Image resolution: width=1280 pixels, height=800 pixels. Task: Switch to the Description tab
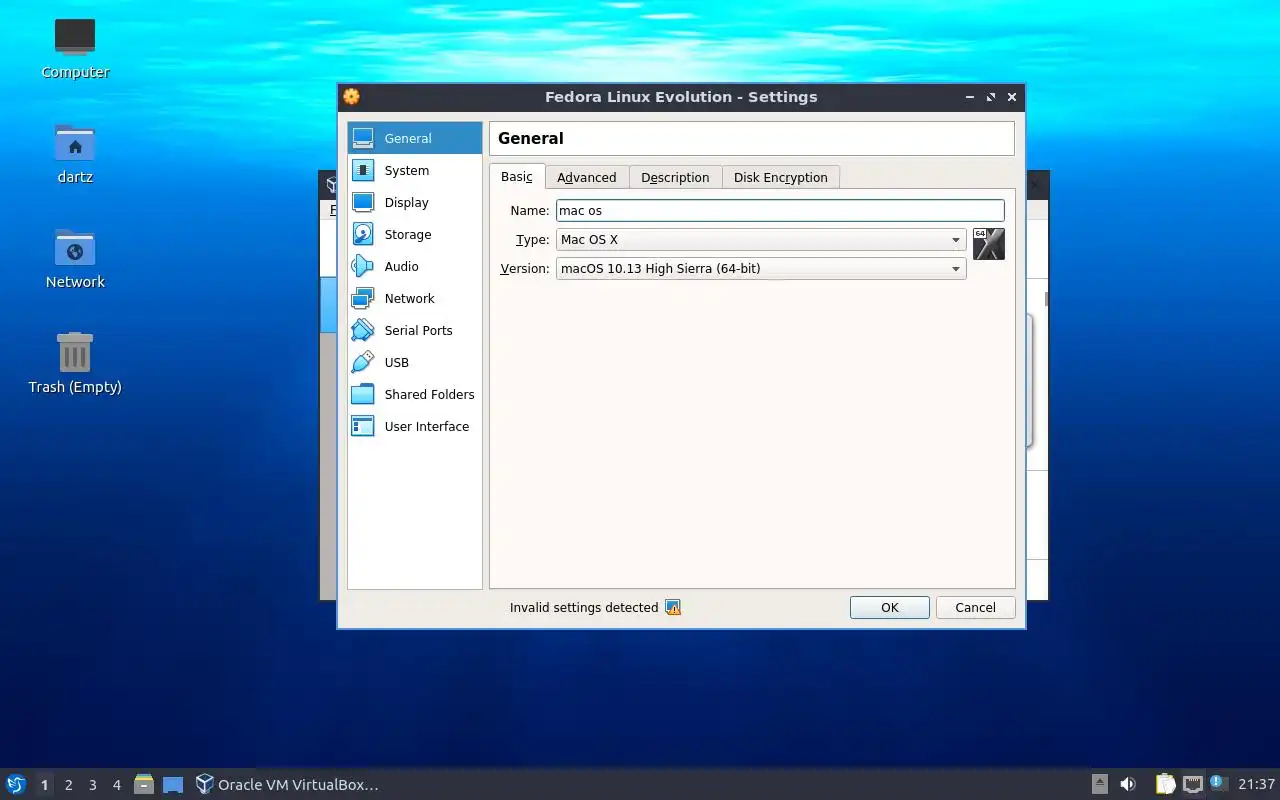[x=675, y=177]
